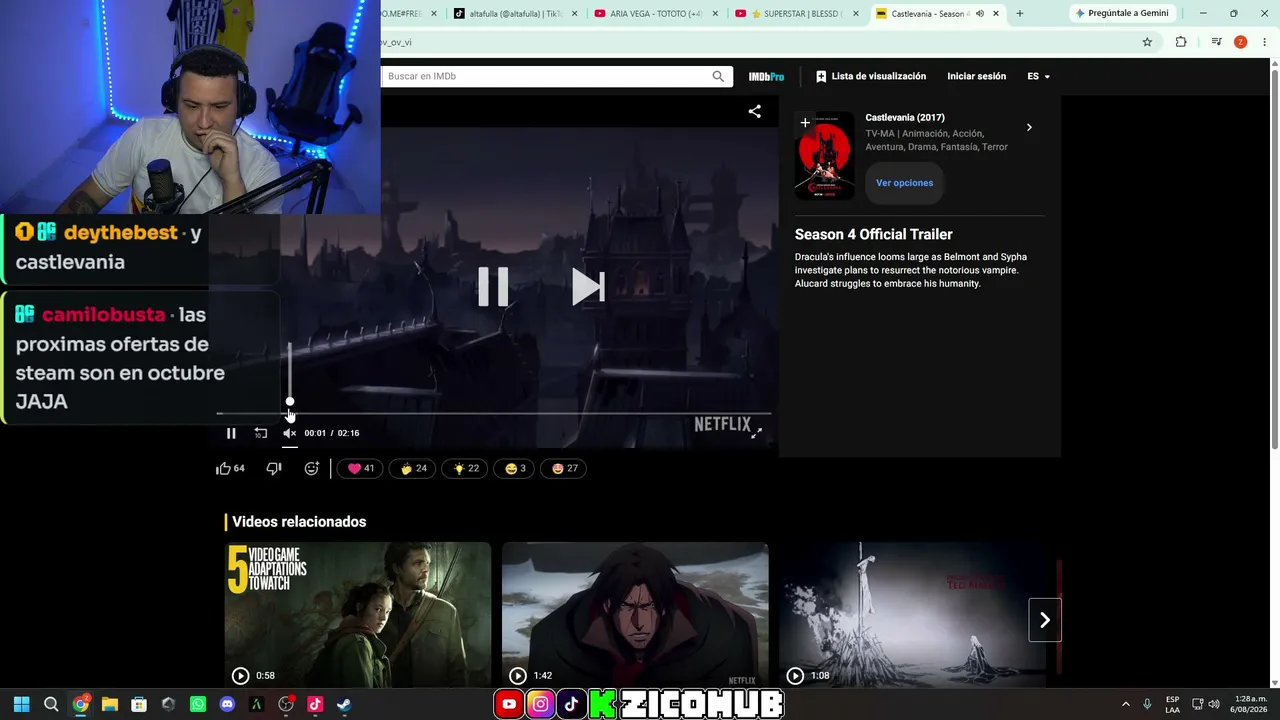
Task: Open the ES language dropdown
Action: point(1038,76)
